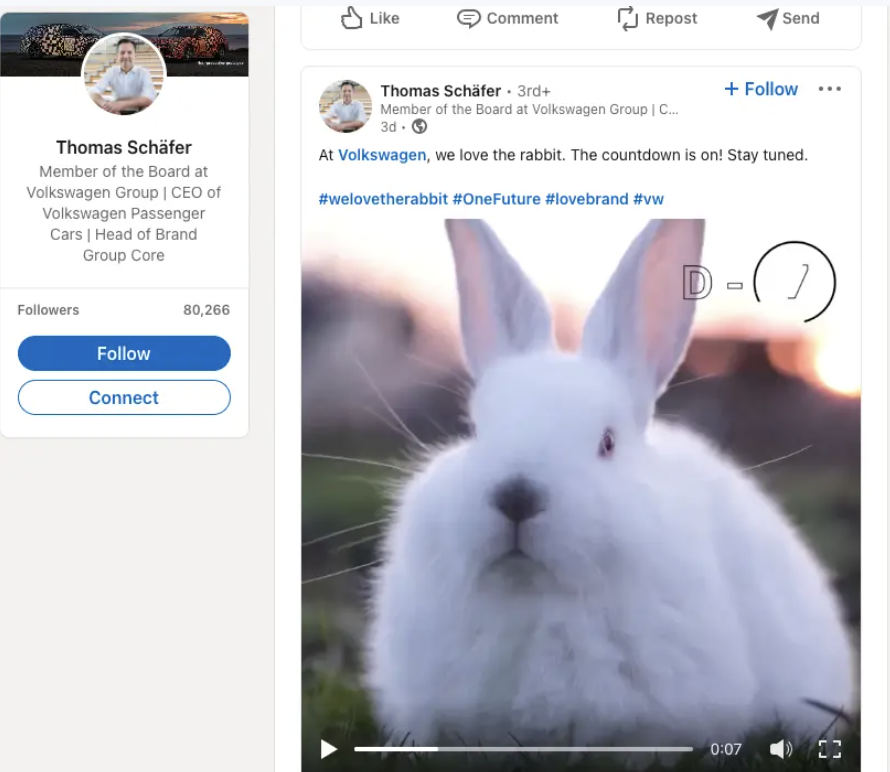
Task: Mute the video with speaker icon
Action: (780, 749)
